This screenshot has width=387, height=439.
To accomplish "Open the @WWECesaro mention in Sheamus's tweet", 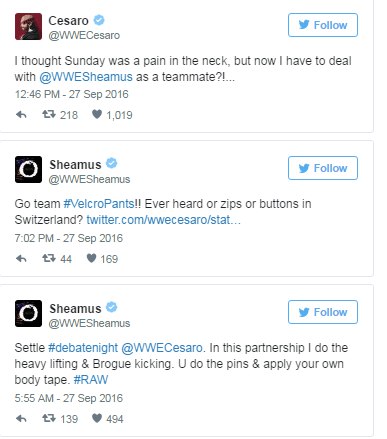I will 161,348.
